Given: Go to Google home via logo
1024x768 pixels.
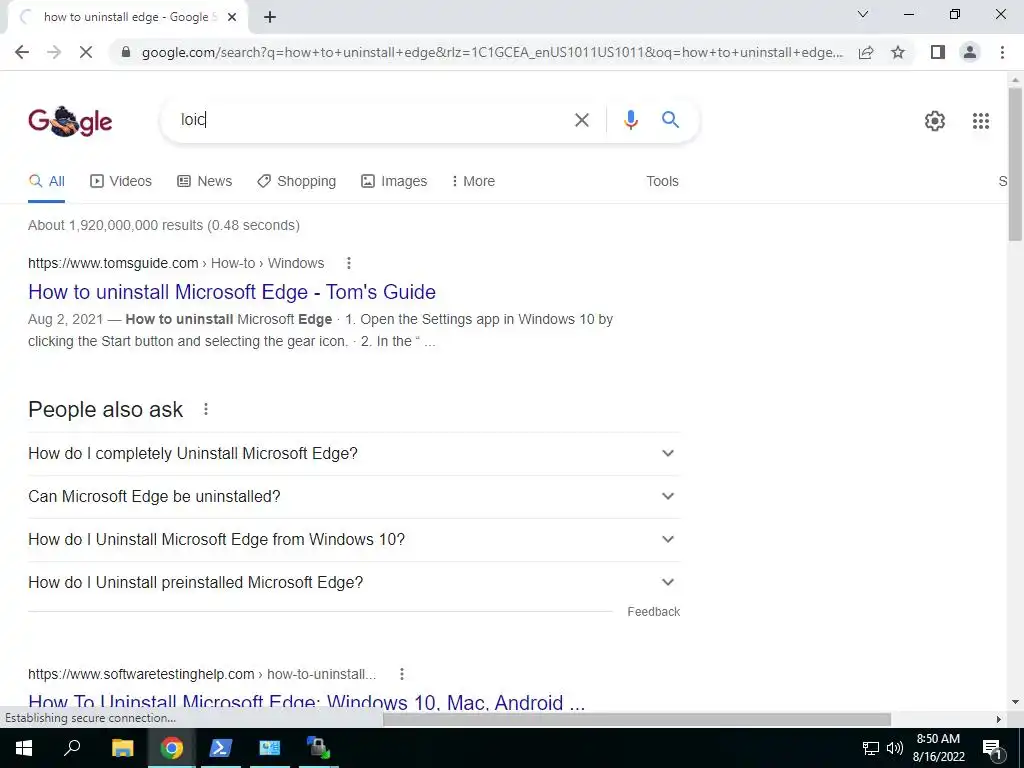Looking at the screenshot, I should tap(70, 121).
